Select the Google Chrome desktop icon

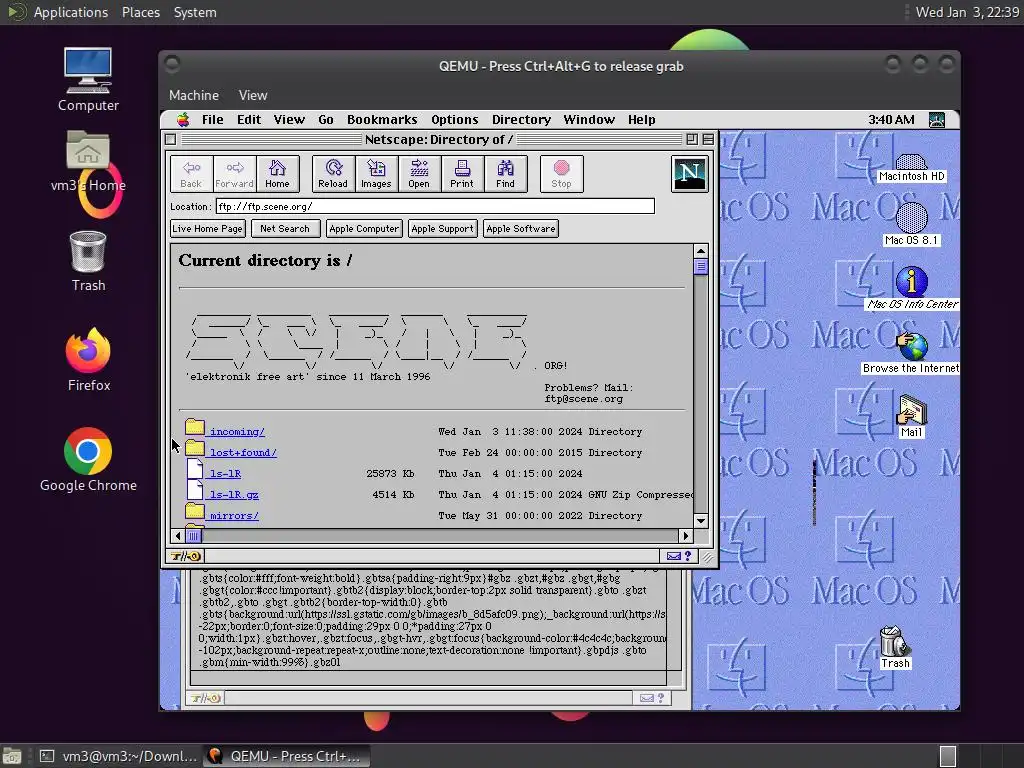pyautogui.click(x=88, y=460)
